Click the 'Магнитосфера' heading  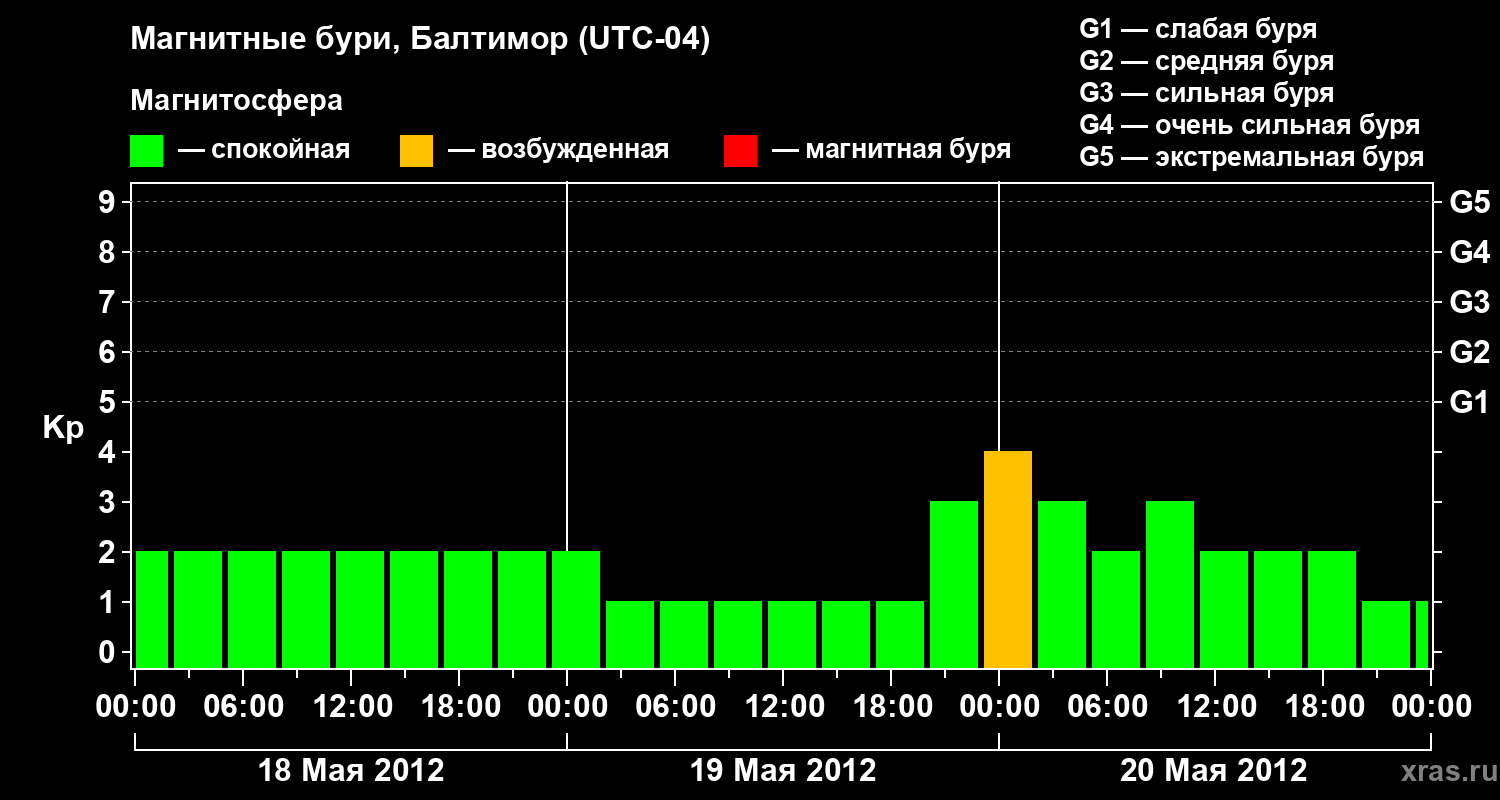click(x=236, y=101)
